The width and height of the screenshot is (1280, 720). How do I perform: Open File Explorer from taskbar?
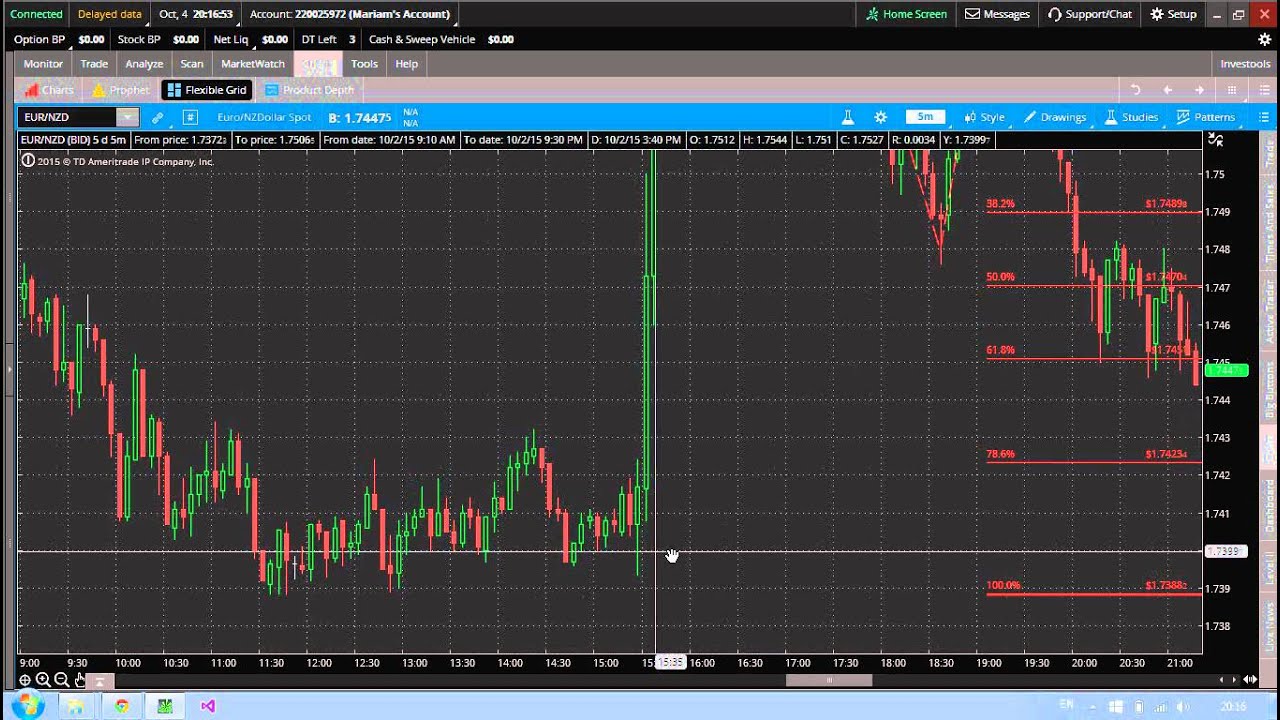point(75,706)
